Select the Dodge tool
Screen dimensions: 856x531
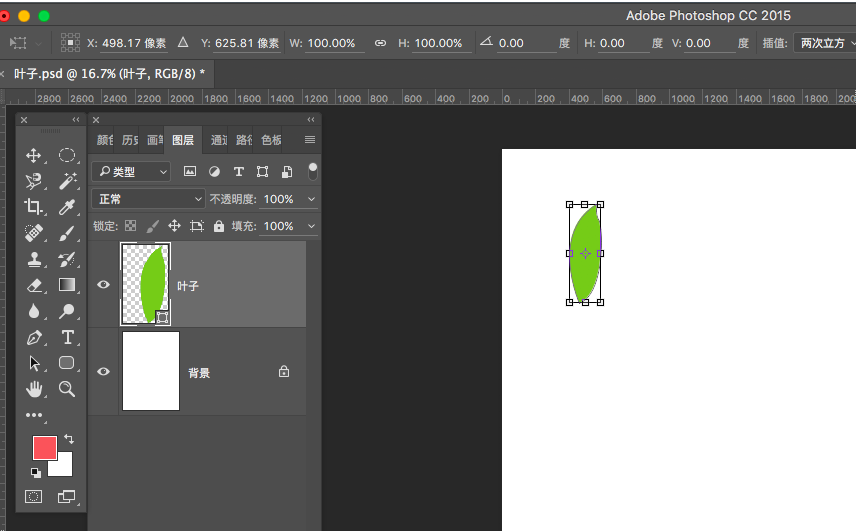pyautogui.click(x=67, y=311)
